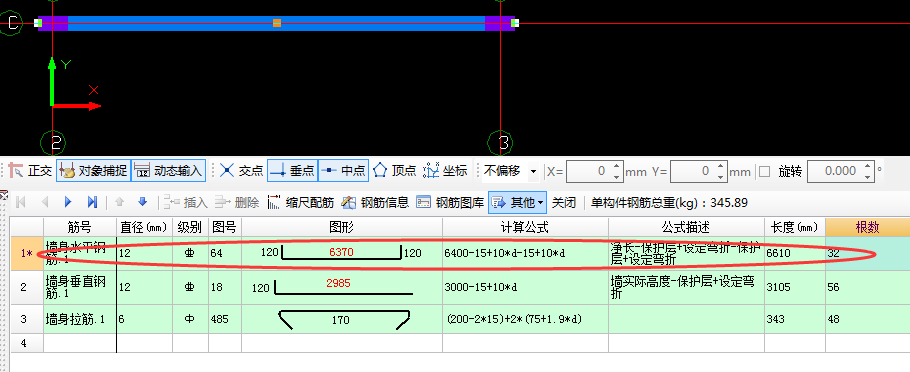Go to last record arrow icon
Viewport: 910px width, 372px height.
pyautogui.click(x=92, y=202)
